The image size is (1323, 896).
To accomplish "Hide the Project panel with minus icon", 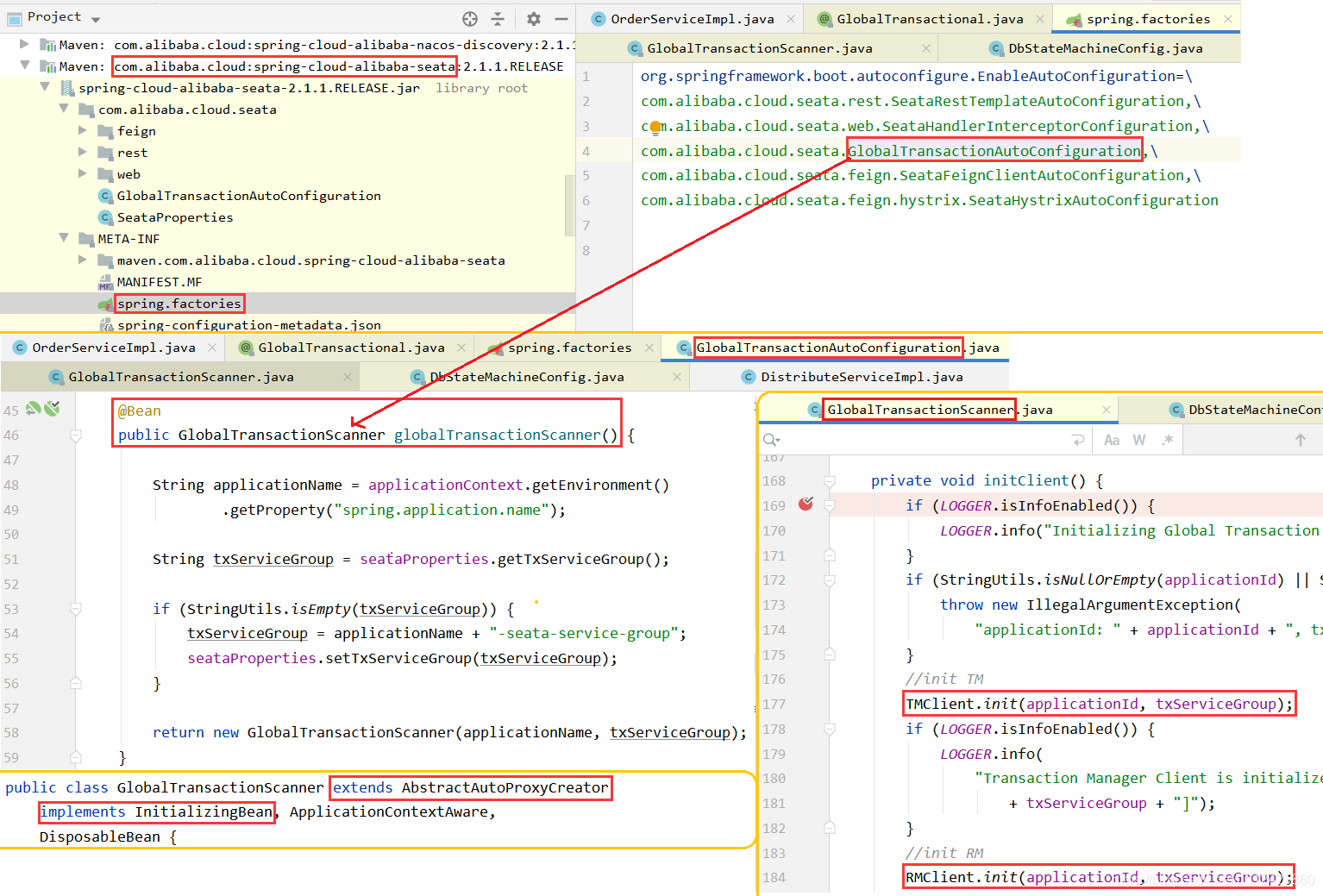I will pos(561,18).
